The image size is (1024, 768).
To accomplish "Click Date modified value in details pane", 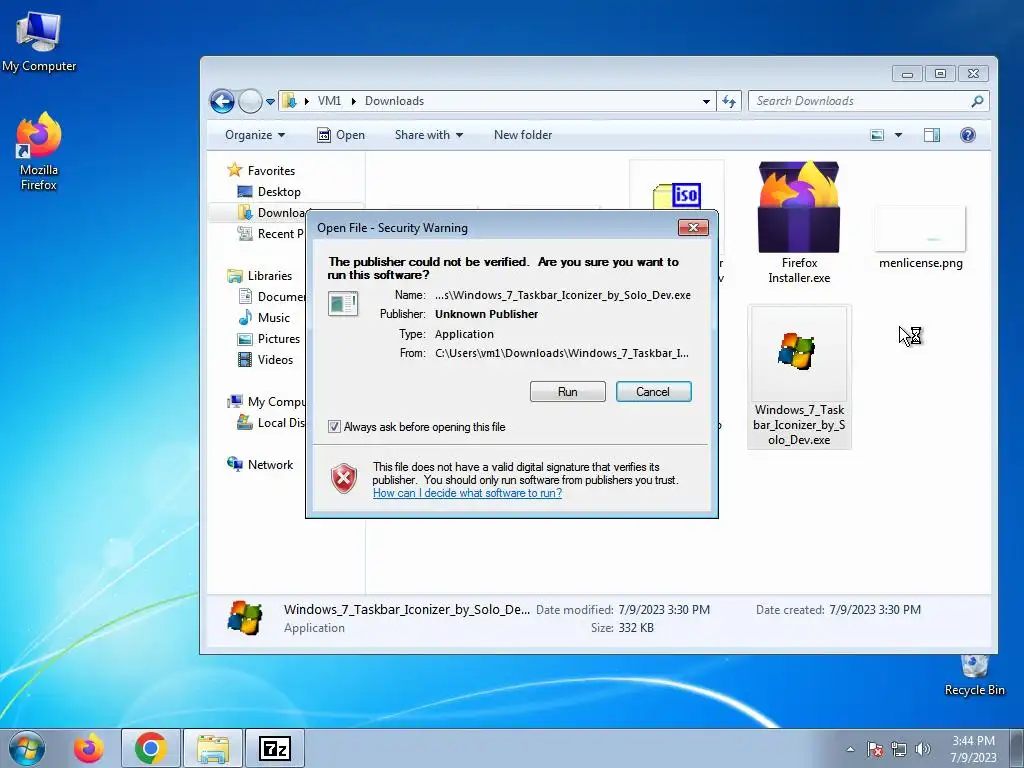I will (x=664, y=610).
